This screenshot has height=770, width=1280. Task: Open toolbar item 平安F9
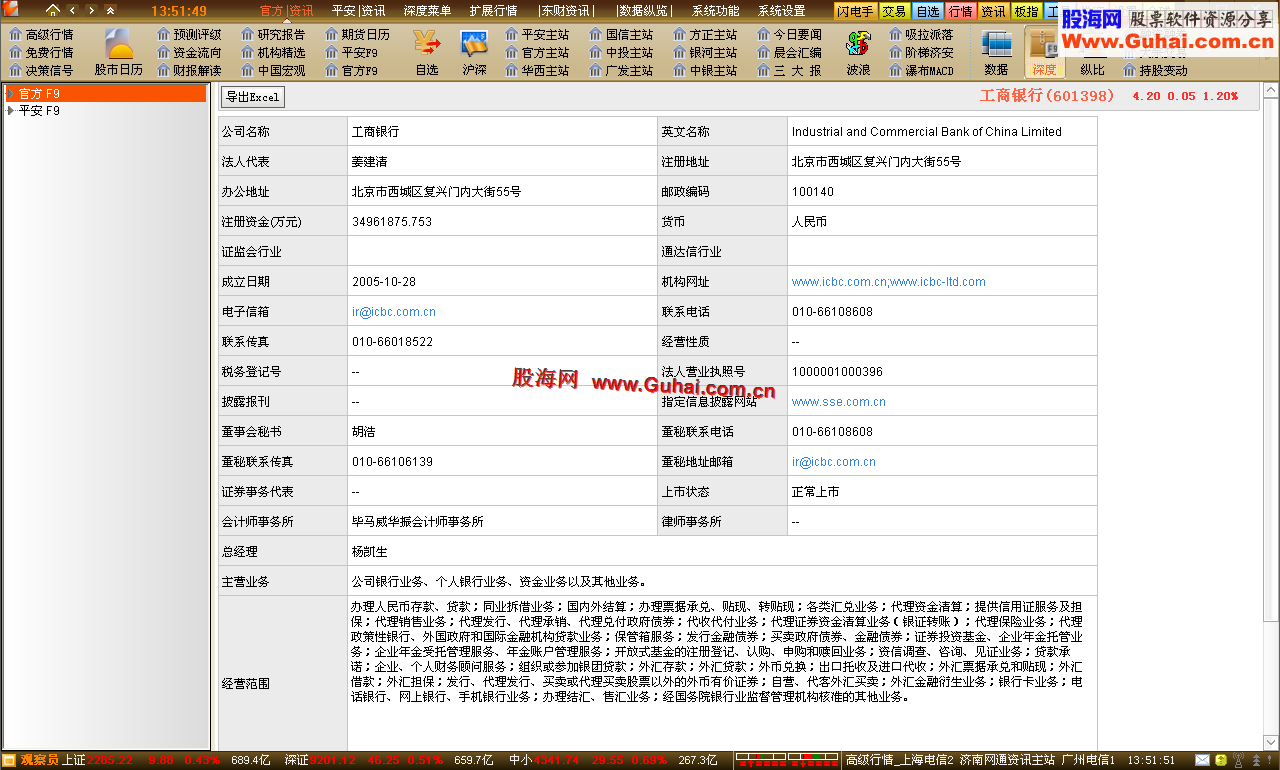(x=351, y=52)
